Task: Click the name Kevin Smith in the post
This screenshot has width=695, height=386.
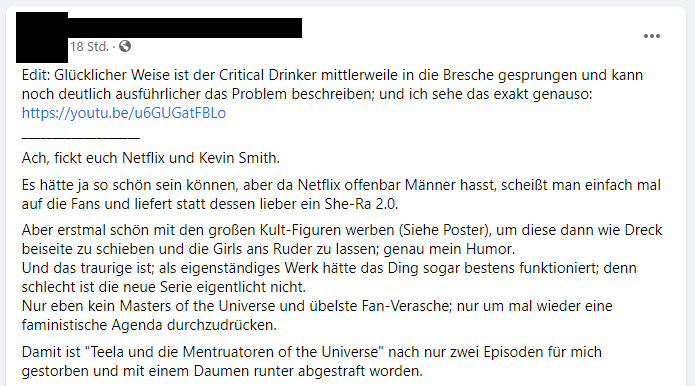Action: pos(238,158)
